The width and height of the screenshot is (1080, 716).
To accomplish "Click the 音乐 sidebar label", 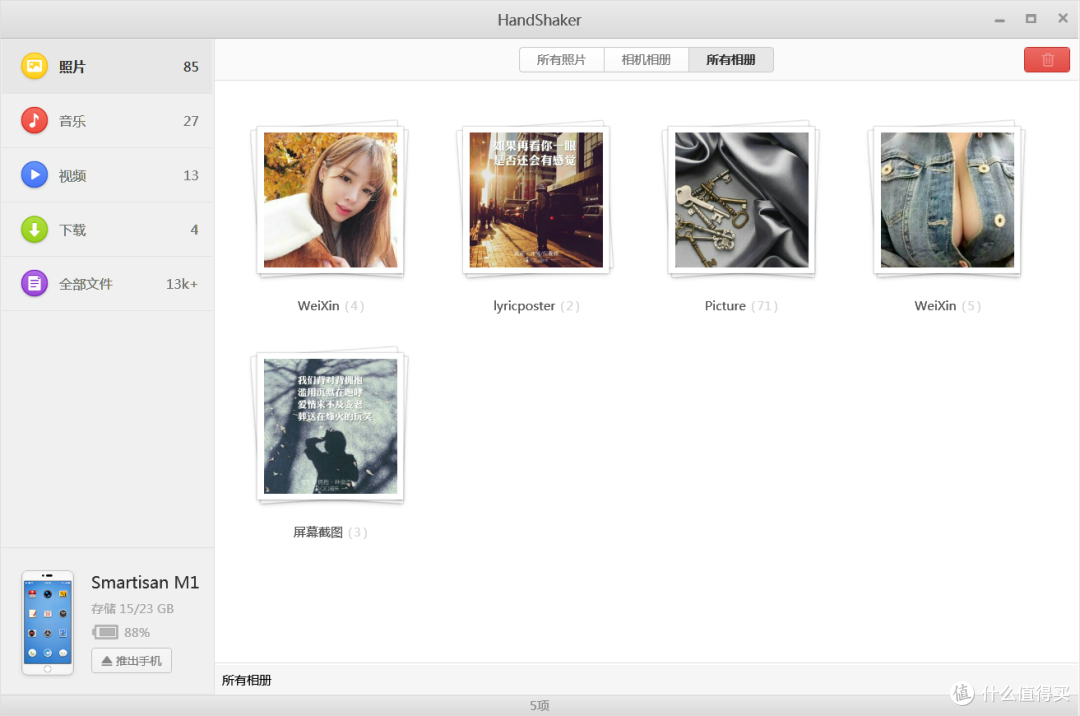I will tap(72, 121).
